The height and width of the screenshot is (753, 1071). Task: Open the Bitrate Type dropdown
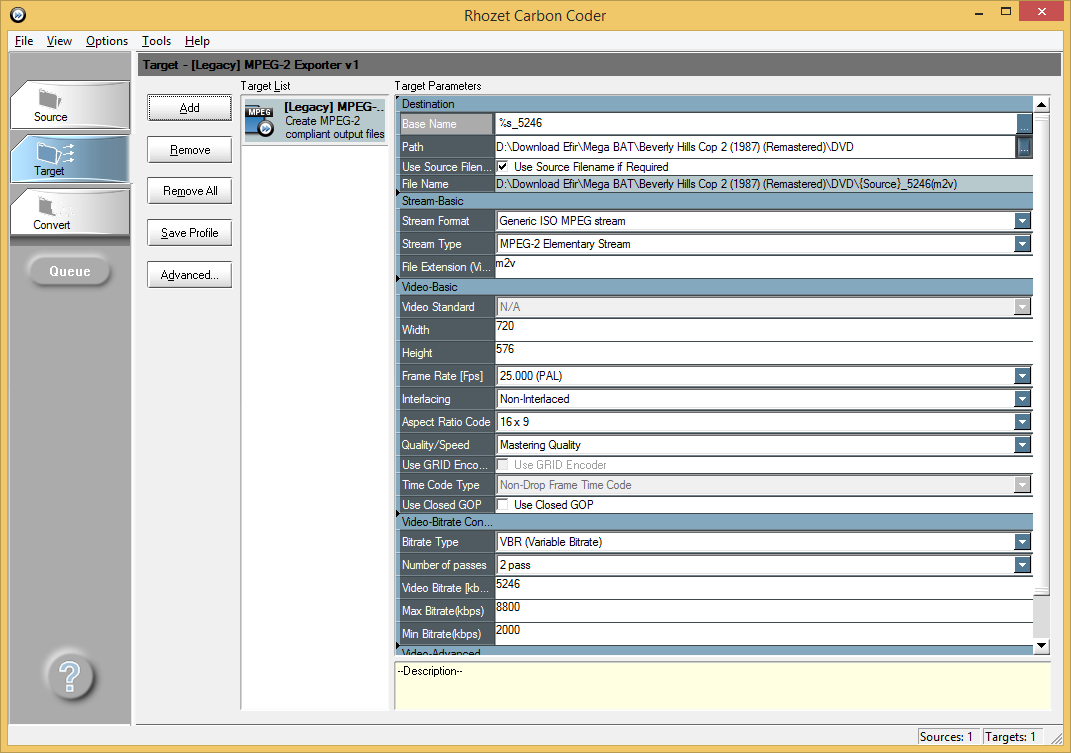tap(1022, 542)
